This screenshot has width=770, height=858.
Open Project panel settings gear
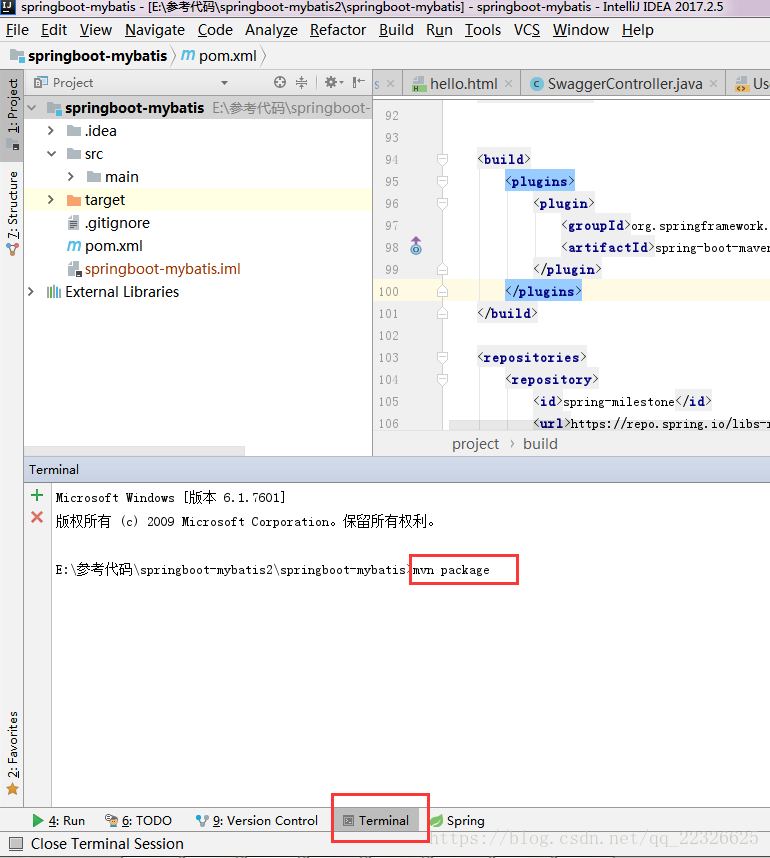(x=333, y=82)
